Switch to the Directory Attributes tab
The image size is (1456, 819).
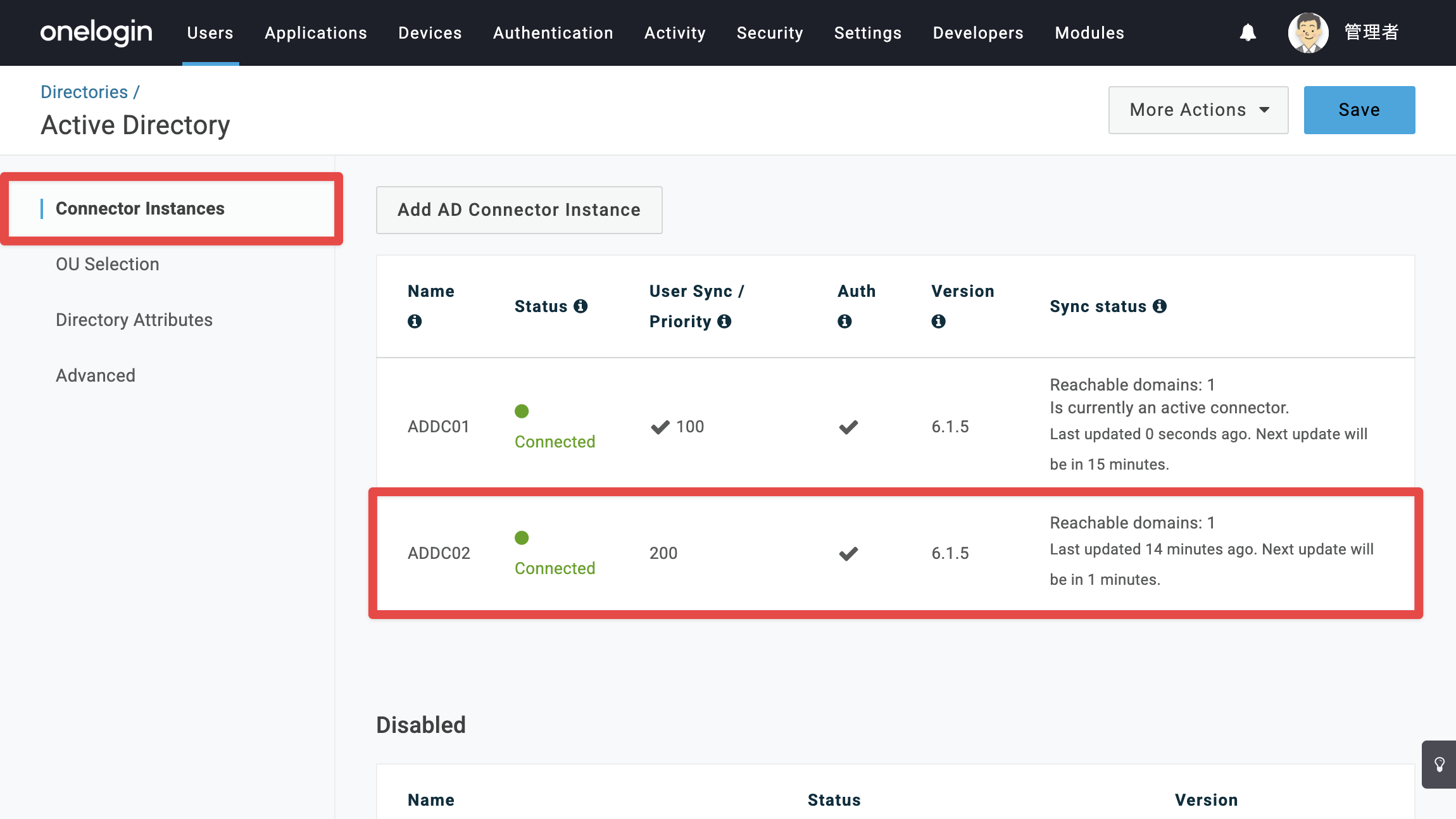click(x=134, y=320)
